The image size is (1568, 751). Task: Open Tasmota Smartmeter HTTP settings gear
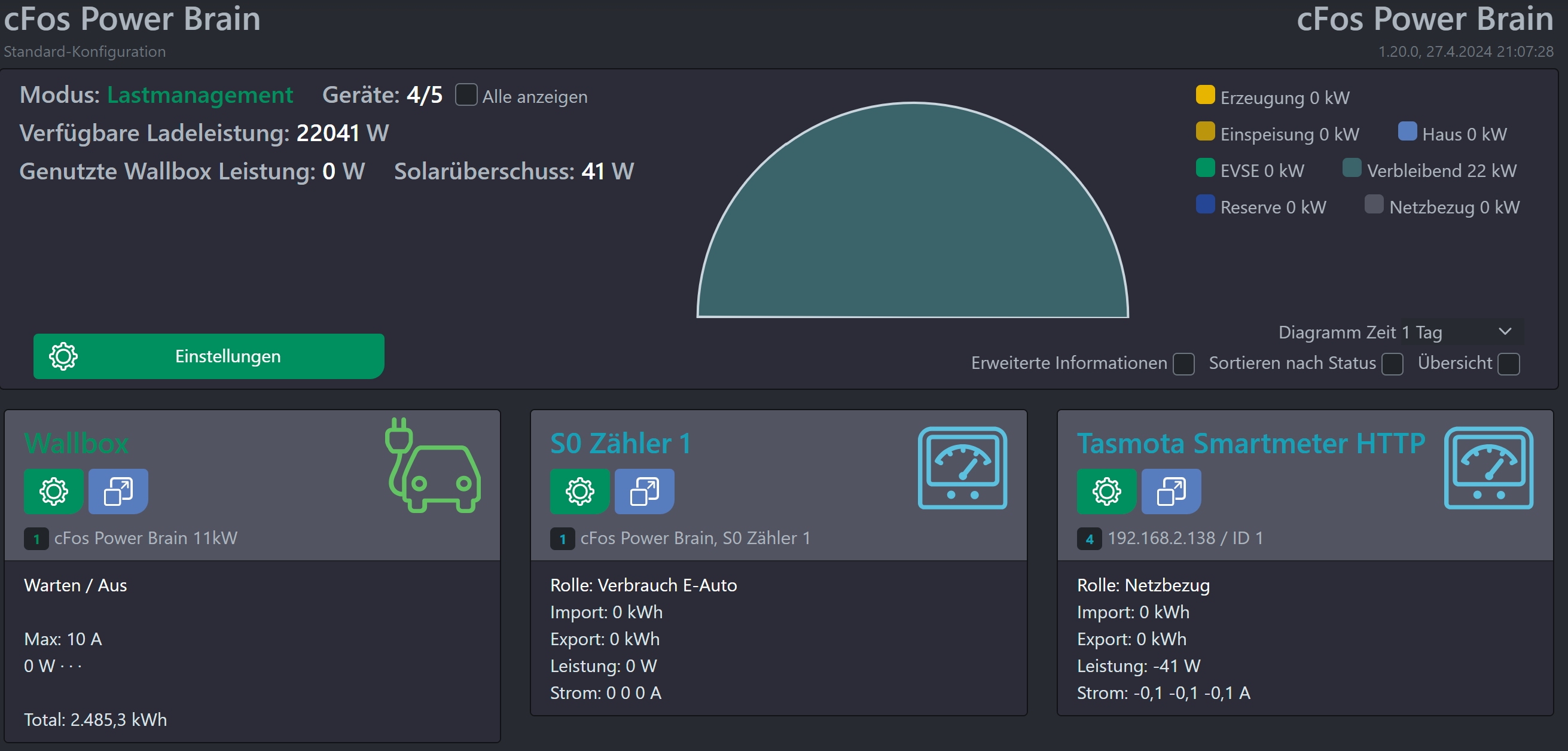pos(1106,491)
